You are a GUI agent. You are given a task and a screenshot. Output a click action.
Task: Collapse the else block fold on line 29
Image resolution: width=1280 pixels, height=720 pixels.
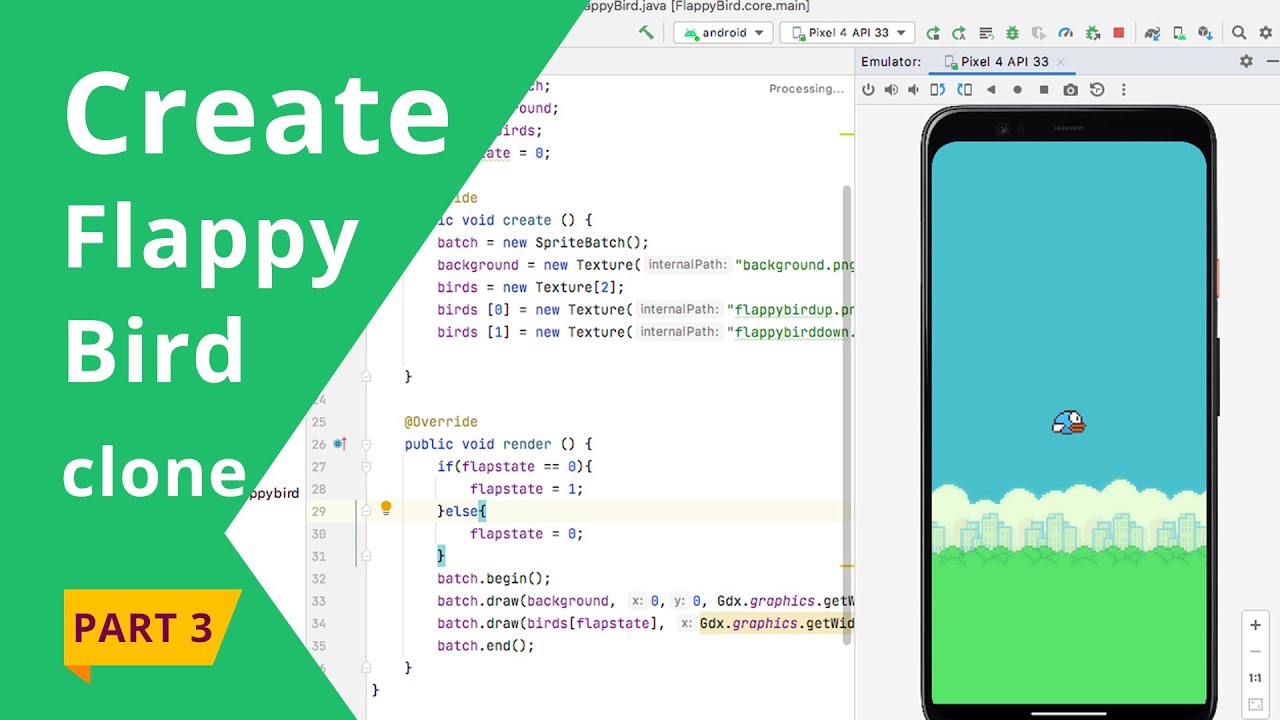click(366, 511)
